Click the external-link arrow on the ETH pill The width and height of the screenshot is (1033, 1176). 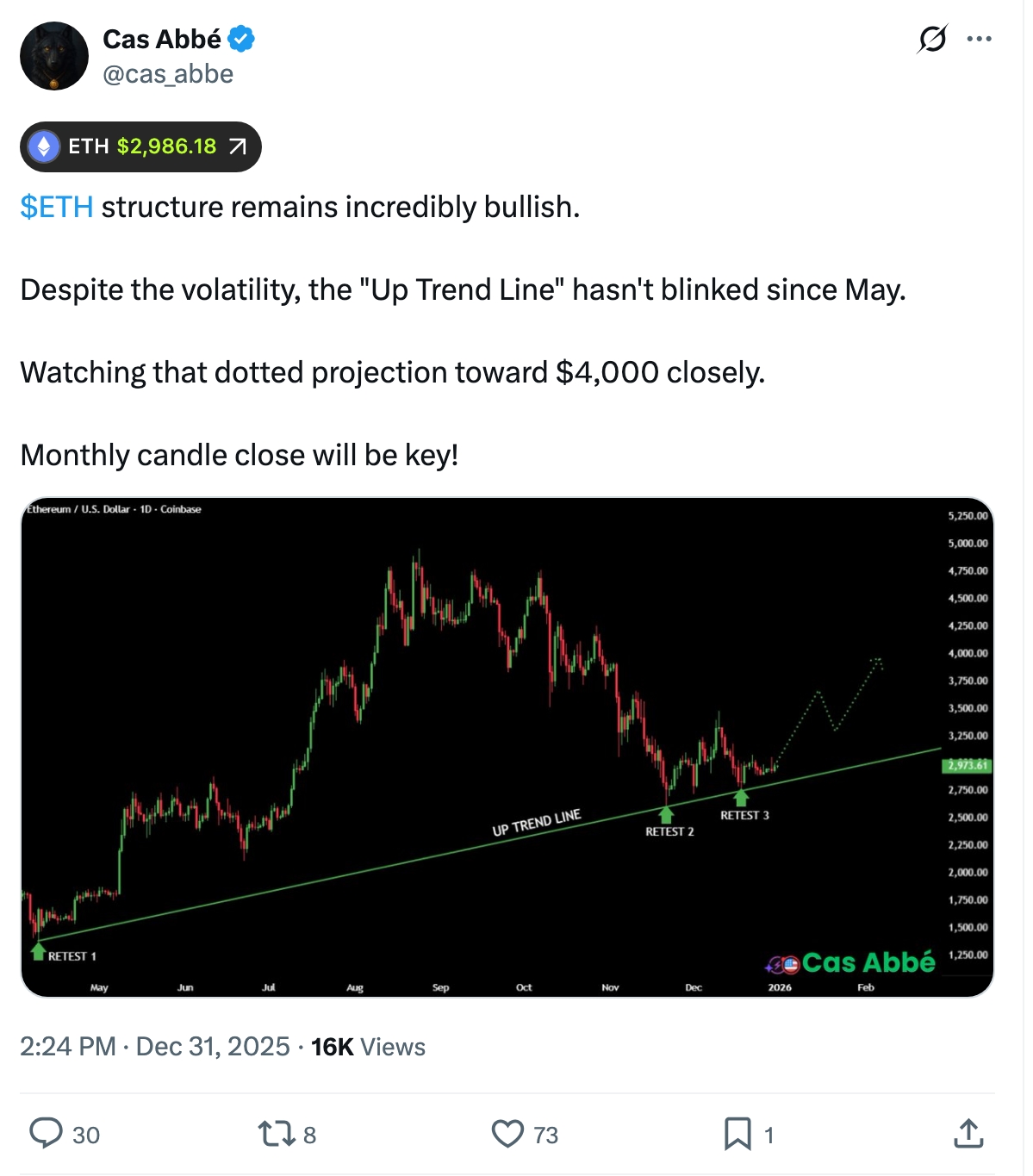[x=237, y=146]
